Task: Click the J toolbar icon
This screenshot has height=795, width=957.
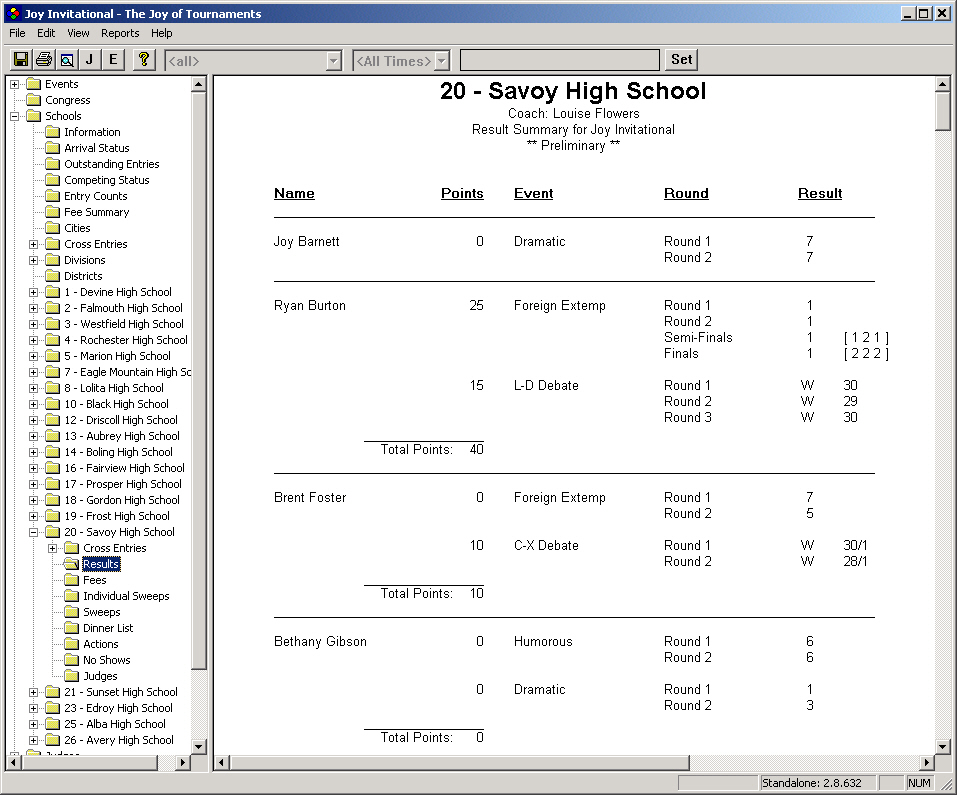Action: coord(89,59)
